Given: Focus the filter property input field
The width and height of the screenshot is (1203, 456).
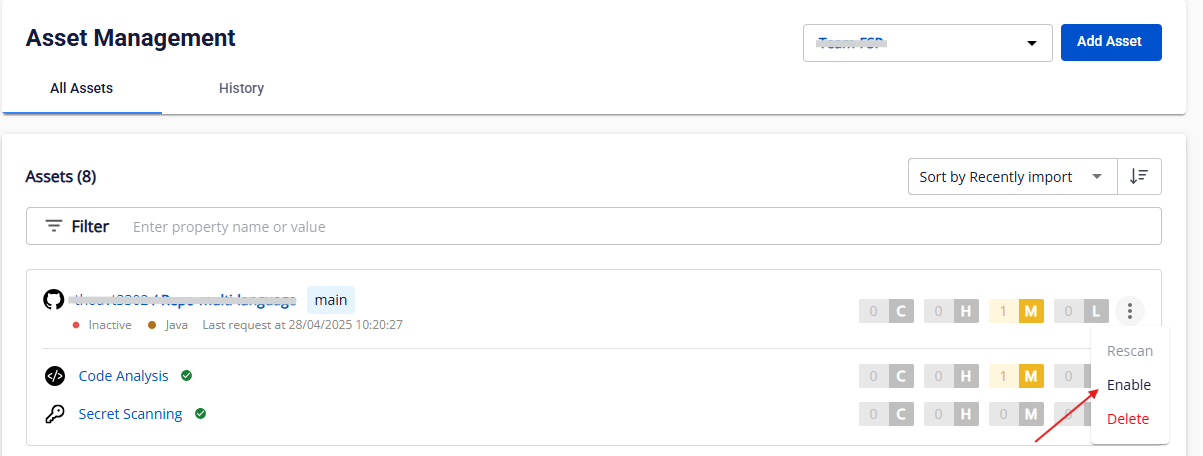Looking at the screenshot, I should pos(640,227).
